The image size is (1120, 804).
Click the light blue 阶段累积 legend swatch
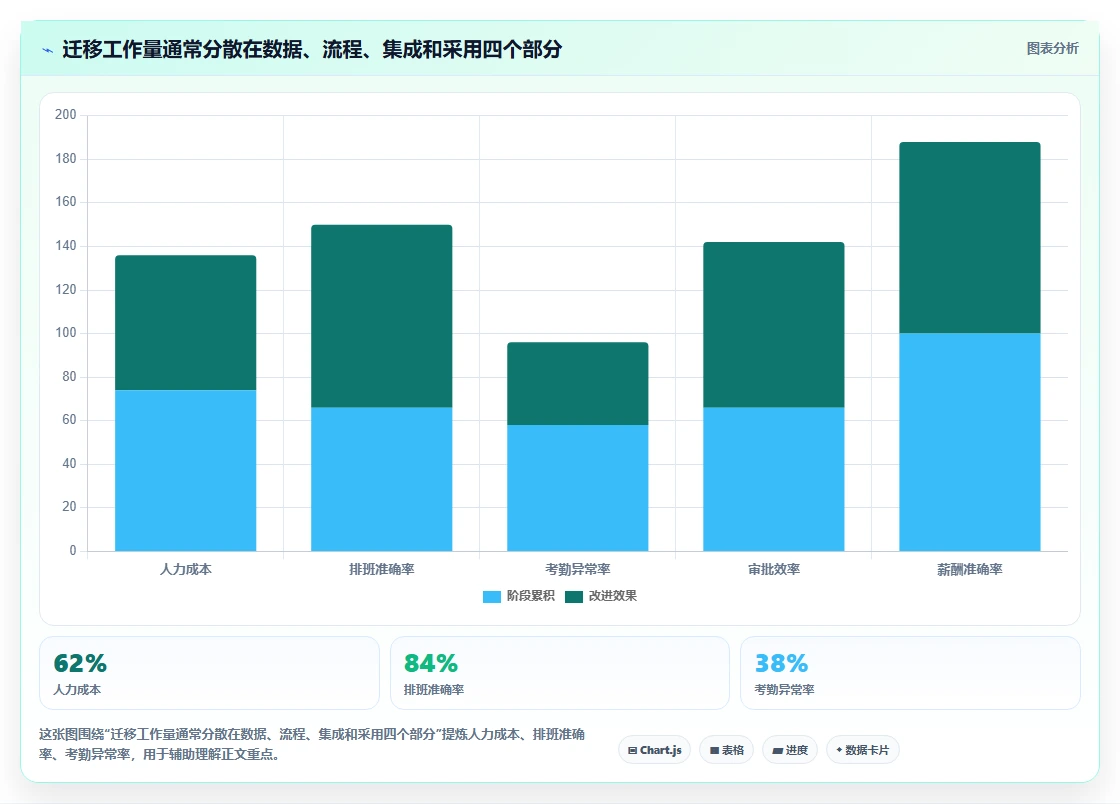(x=491, y=597)
